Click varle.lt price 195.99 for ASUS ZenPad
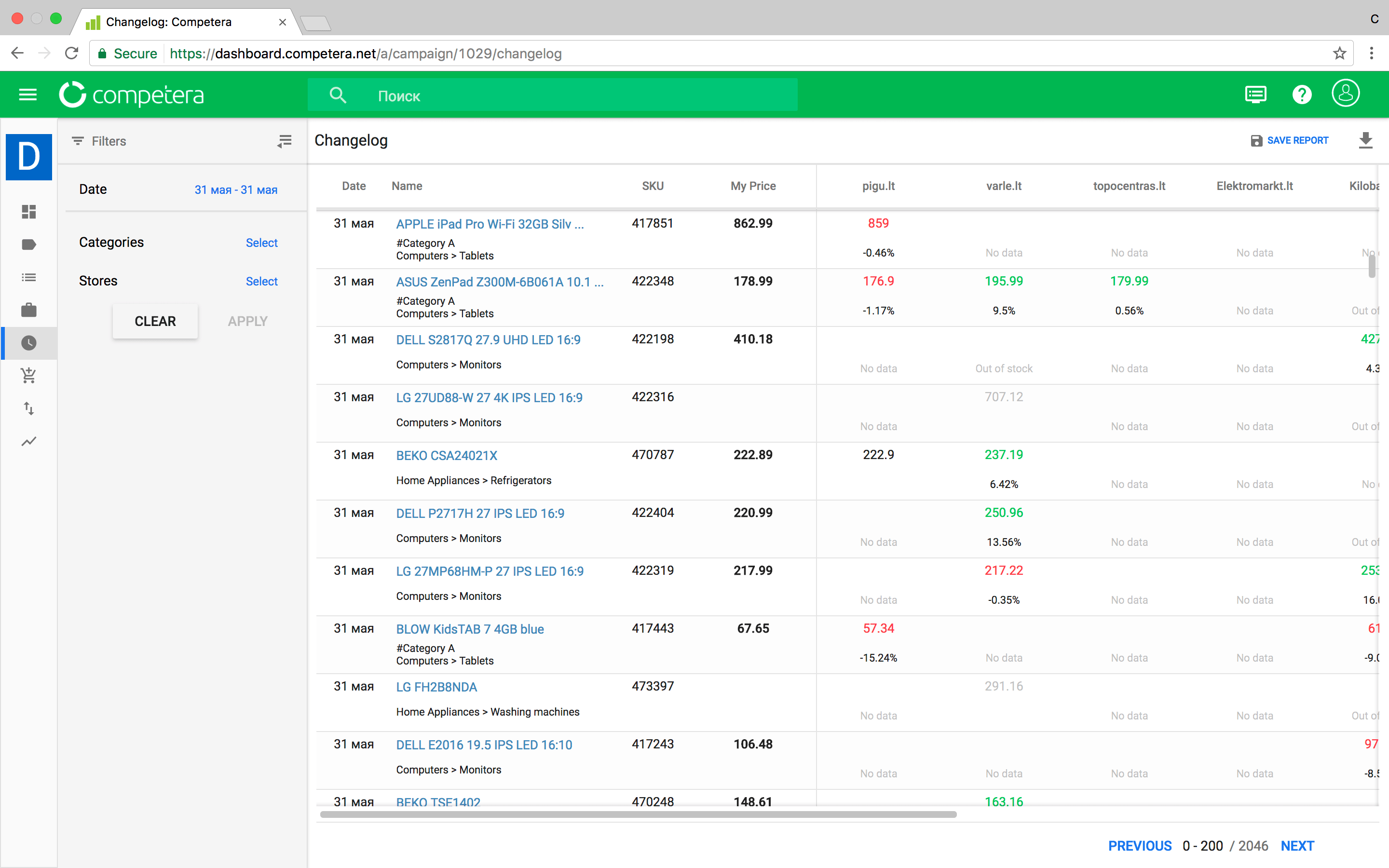 [1004, 281]
